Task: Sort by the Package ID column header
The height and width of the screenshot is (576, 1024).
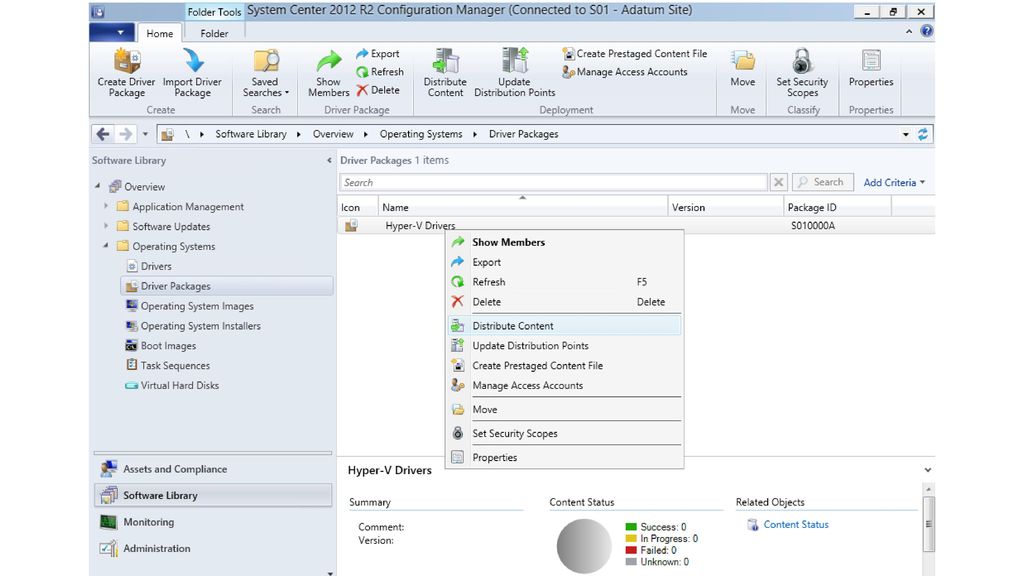Action: click(x=838, y=207)
